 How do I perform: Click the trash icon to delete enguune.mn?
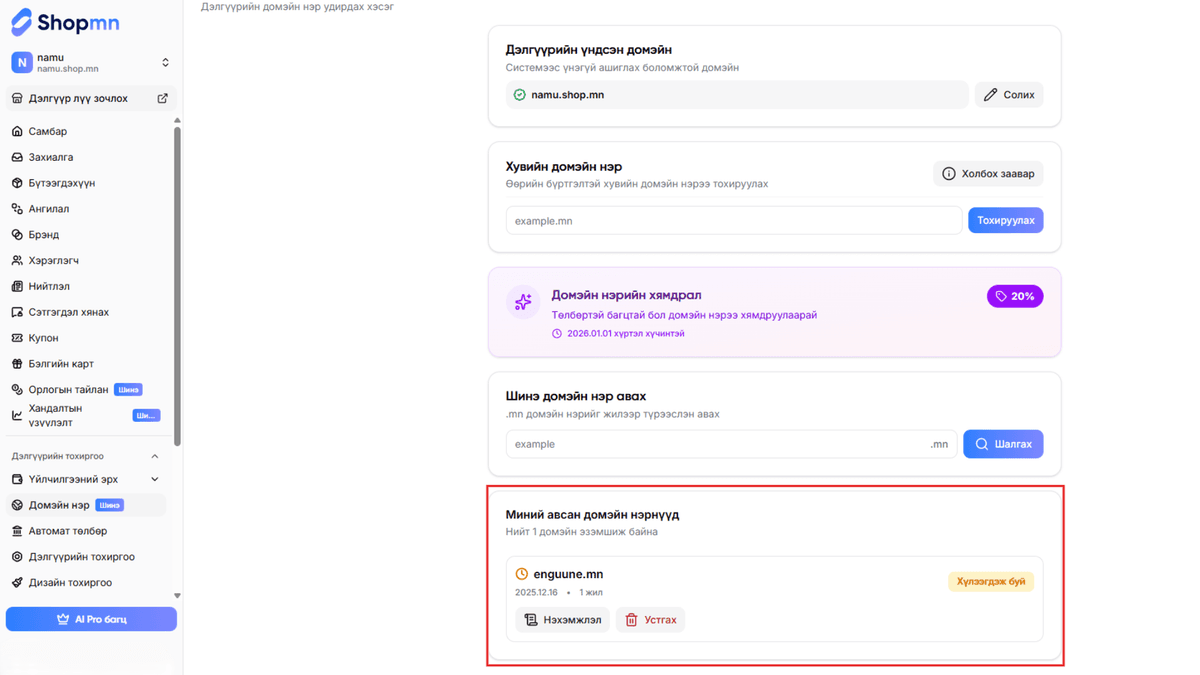(631, 620)
